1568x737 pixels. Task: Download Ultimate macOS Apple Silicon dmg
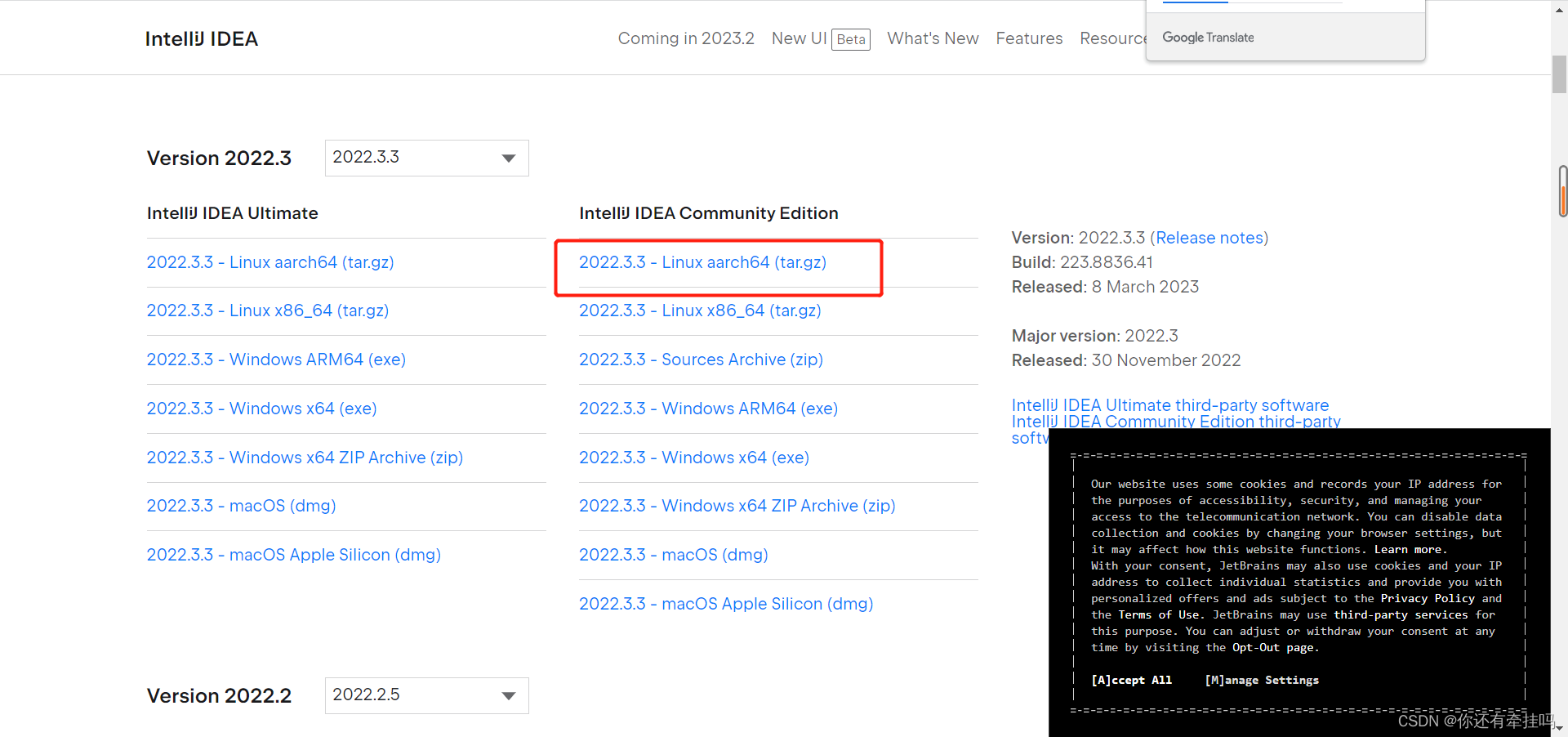(x=294, y=555)
